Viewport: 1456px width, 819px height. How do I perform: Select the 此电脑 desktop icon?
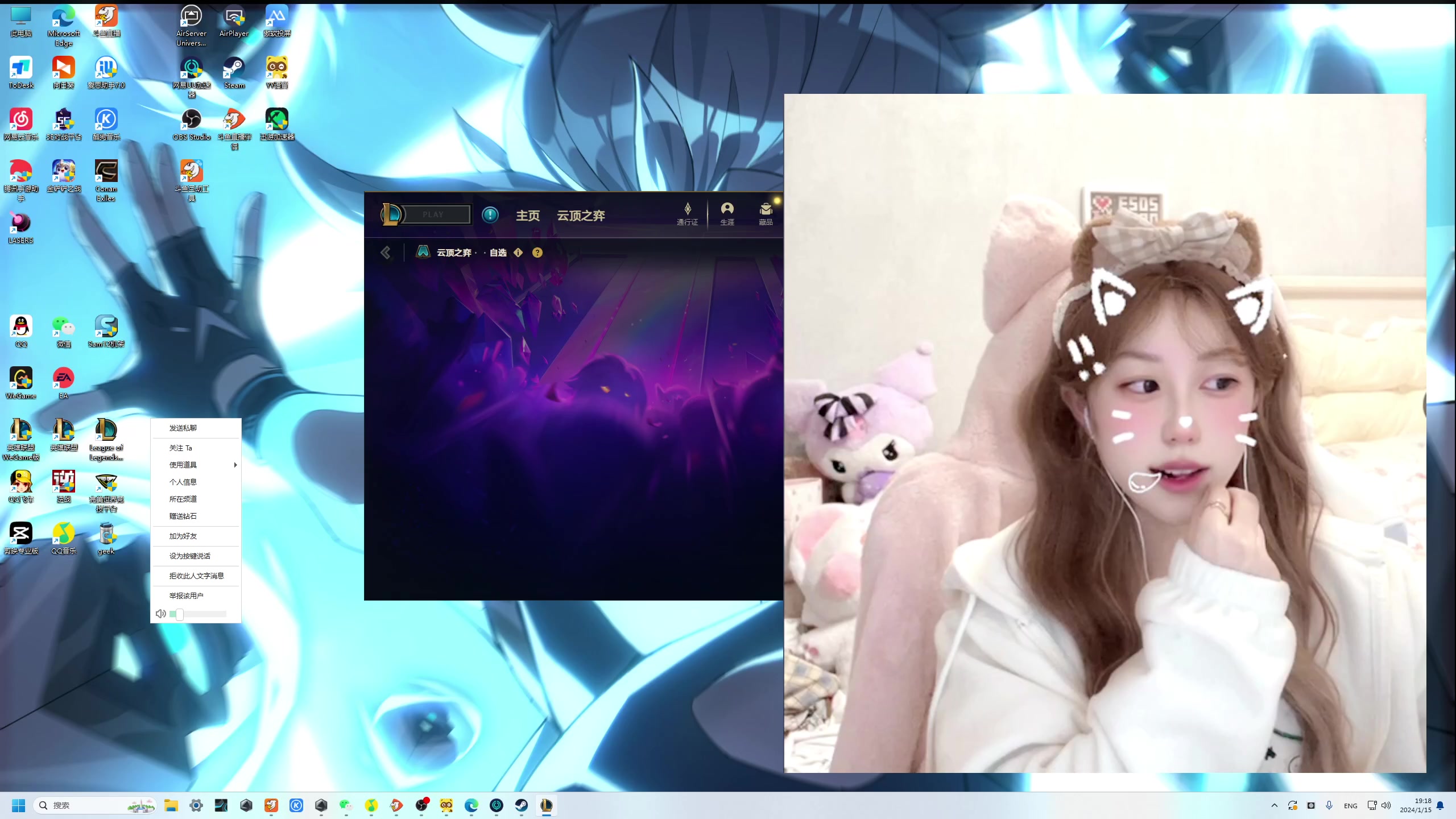click(21, 21)
